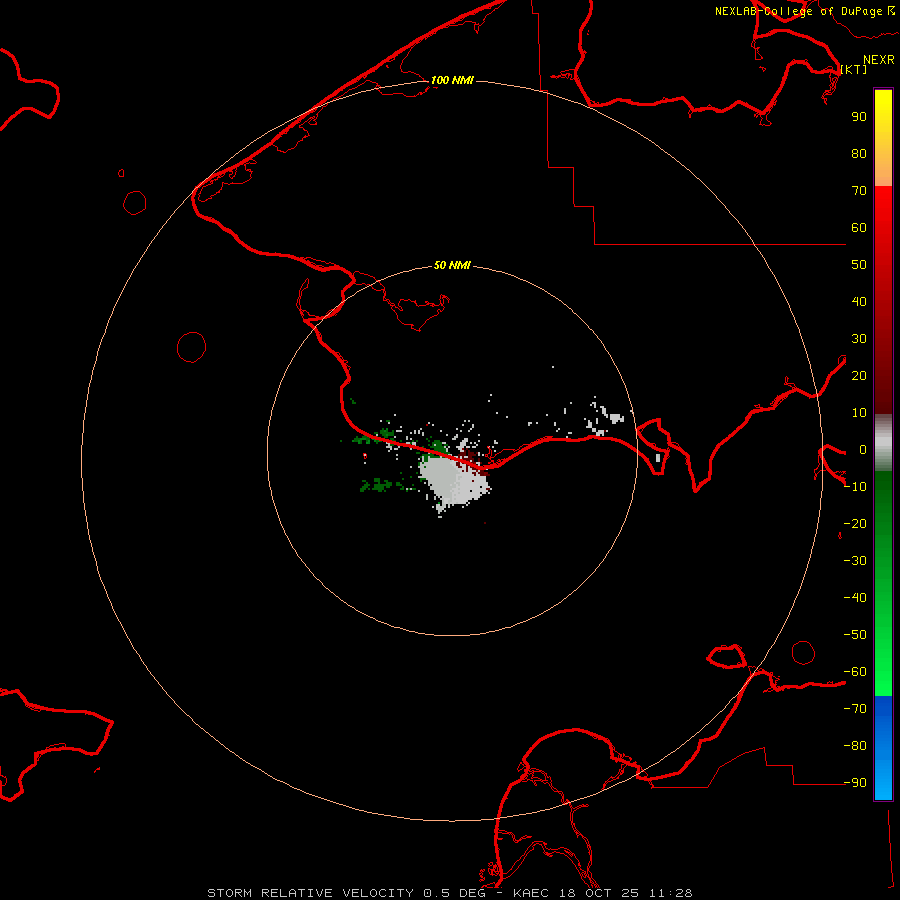Click the 40 value on velocity scale
The height and width of the screenshot is (900, 900).
click(x=859, y=302)
